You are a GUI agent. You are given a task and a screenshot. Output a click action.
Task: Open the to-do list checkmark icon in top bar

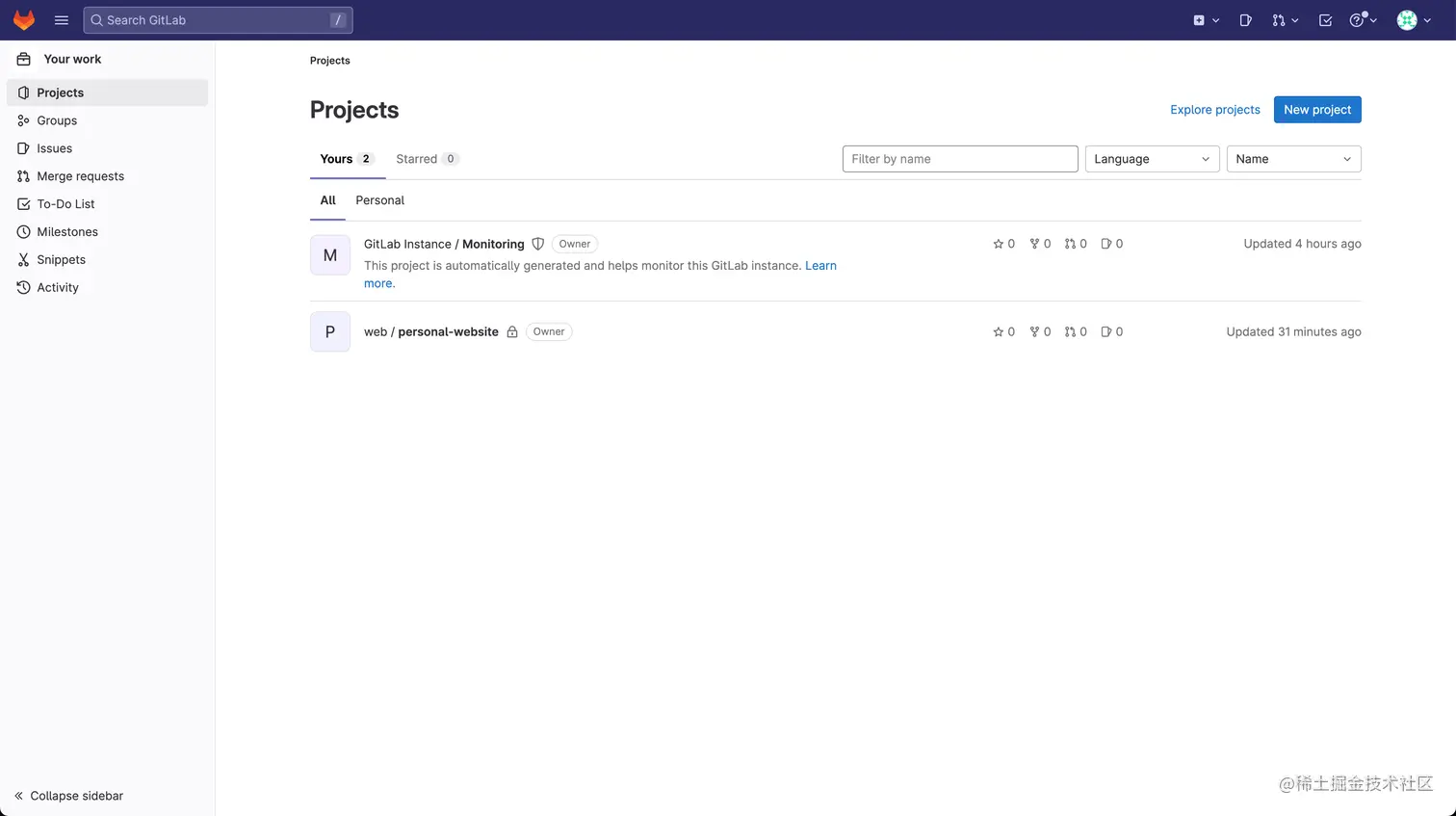click(x=1325, y=20)
